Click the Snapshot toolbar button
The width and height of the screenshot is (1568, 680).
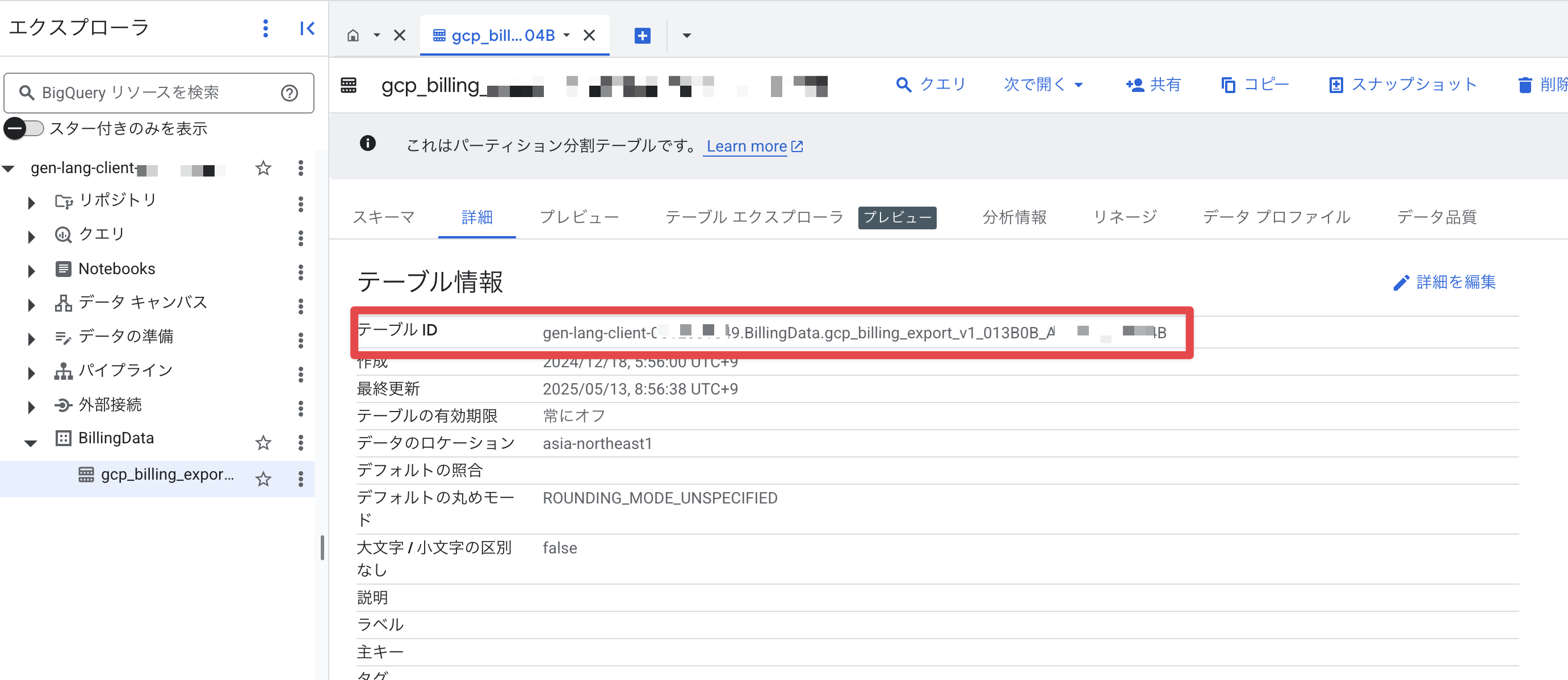pyautogui.click(x=1402, y=85)
